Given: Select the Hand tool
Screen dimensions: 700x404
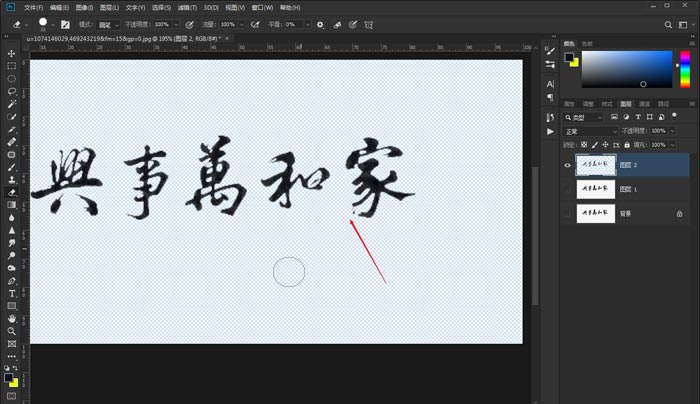Looking at the screenshot, I should click(12, 319).
